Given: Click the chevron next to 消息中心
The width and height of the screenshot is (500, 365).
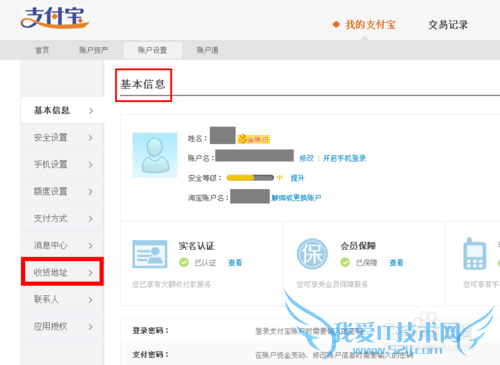Looking at the screenshot, I should (91, 246).
